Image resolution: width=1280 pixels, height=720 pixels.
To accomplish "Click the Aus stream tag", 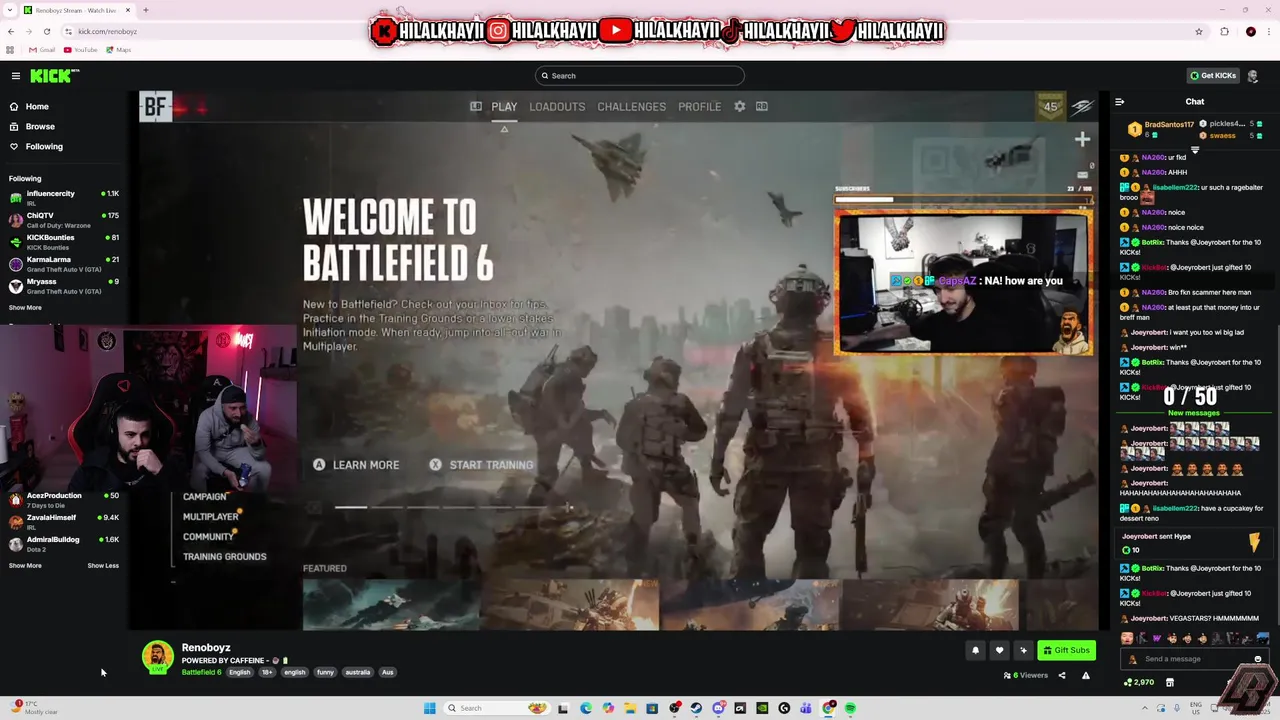I will 387,673.
